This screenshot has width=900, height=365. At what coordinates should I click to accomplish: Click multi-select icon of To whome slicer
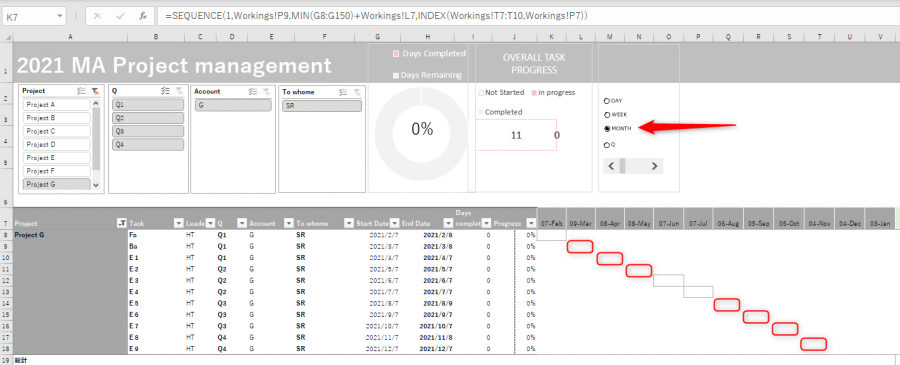tap(343, 92)
